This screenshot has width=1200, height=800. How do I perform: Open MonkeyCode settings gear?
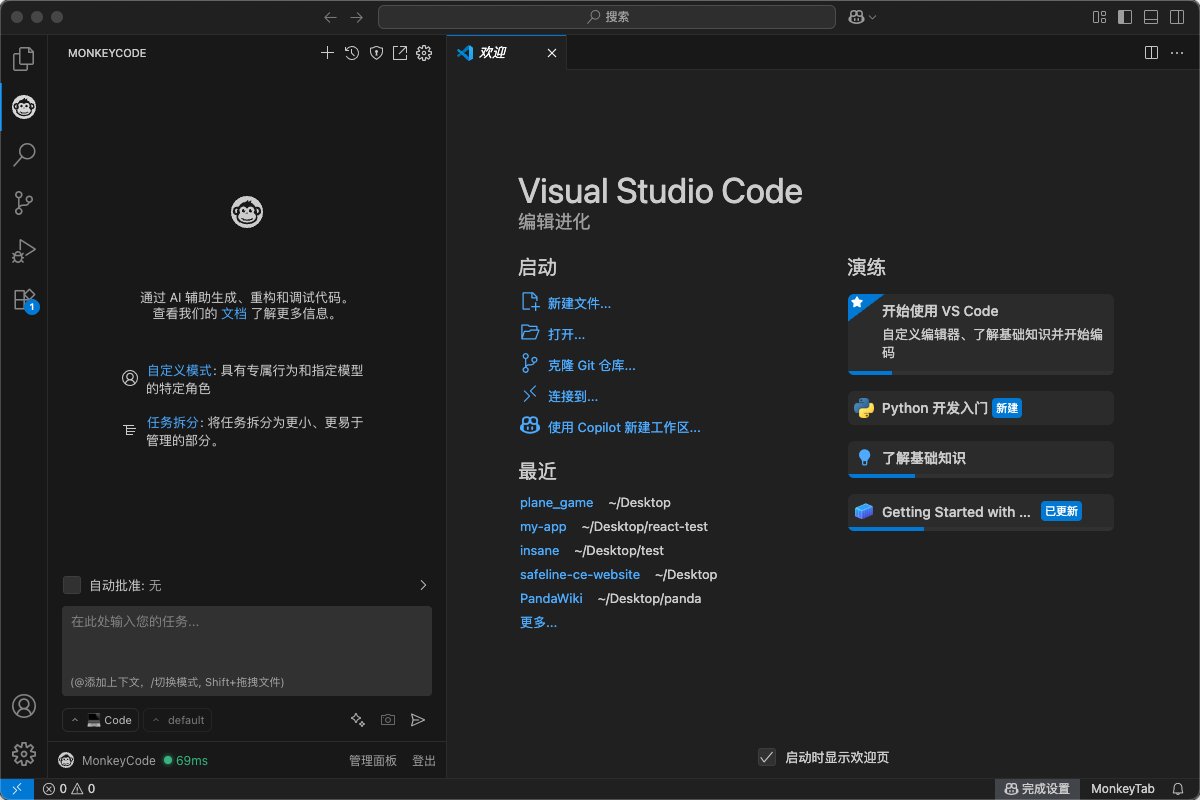pyautogui.click(x=424, y=53)
